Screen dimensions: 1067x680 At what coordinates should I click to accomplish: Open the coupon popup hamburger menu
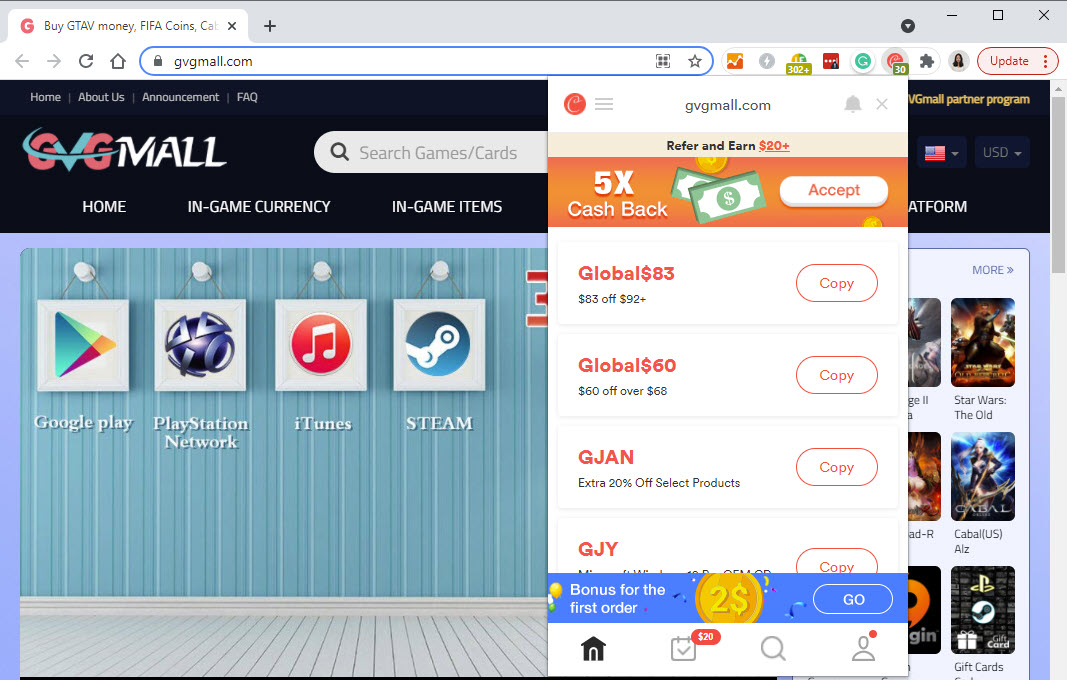point(604,104)
